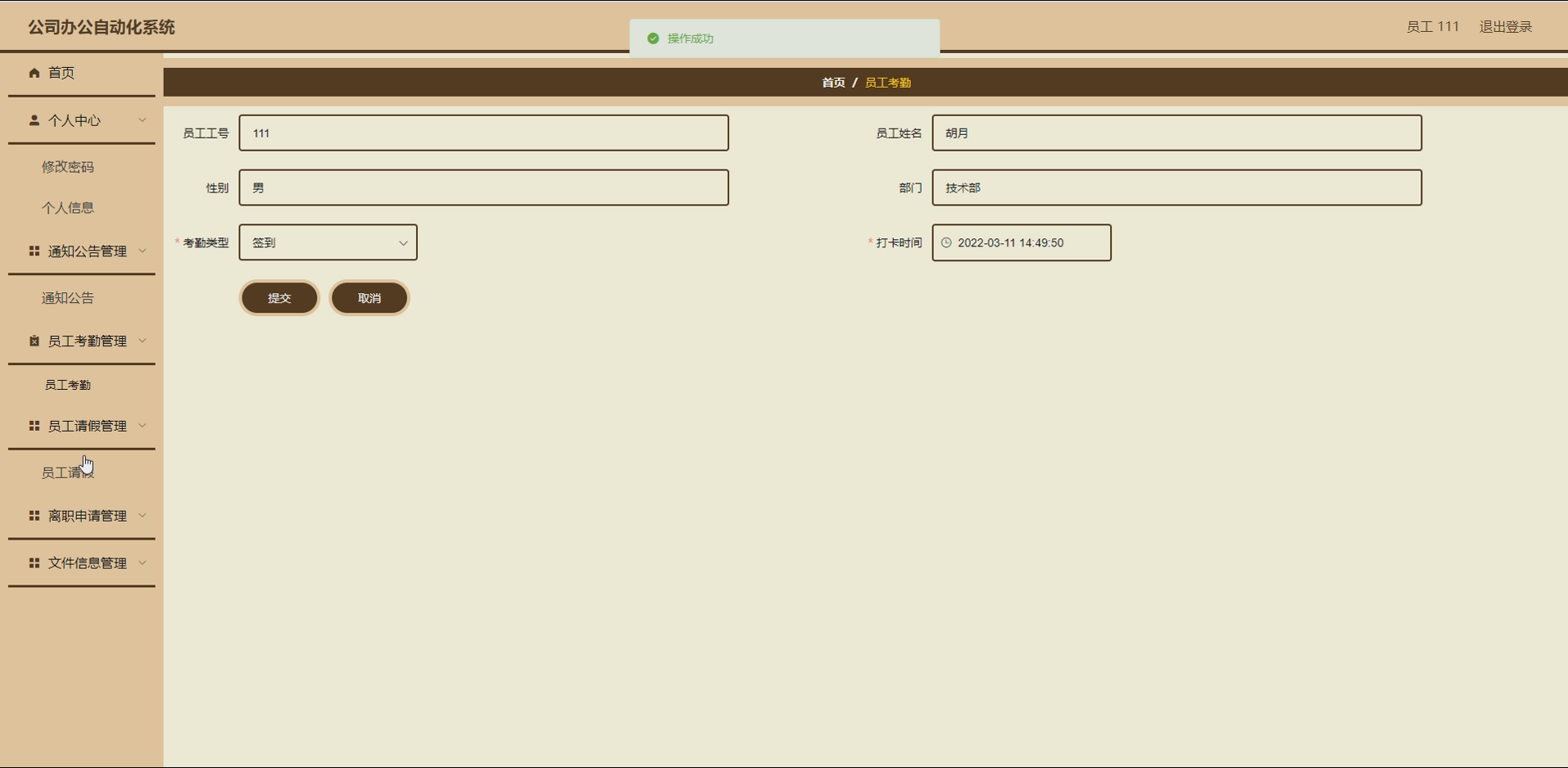Collapse the 个人中心 menu chevron
1568x768 pixels.
143,120
